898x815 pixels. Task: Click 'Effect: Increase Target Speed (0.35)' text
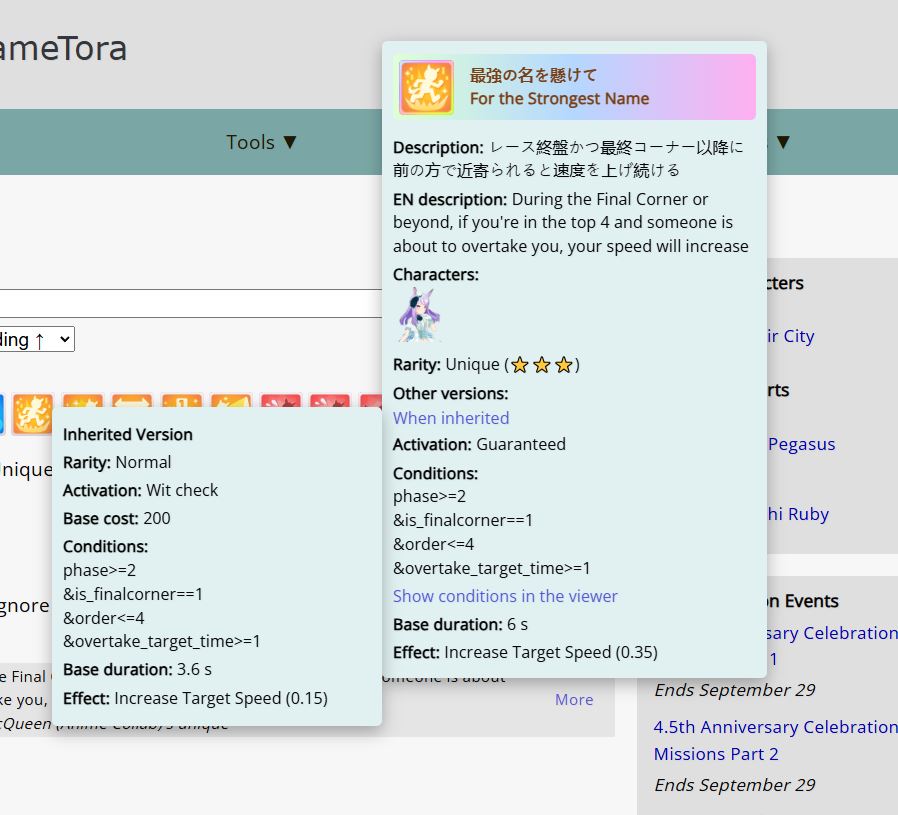pos(525,652)
